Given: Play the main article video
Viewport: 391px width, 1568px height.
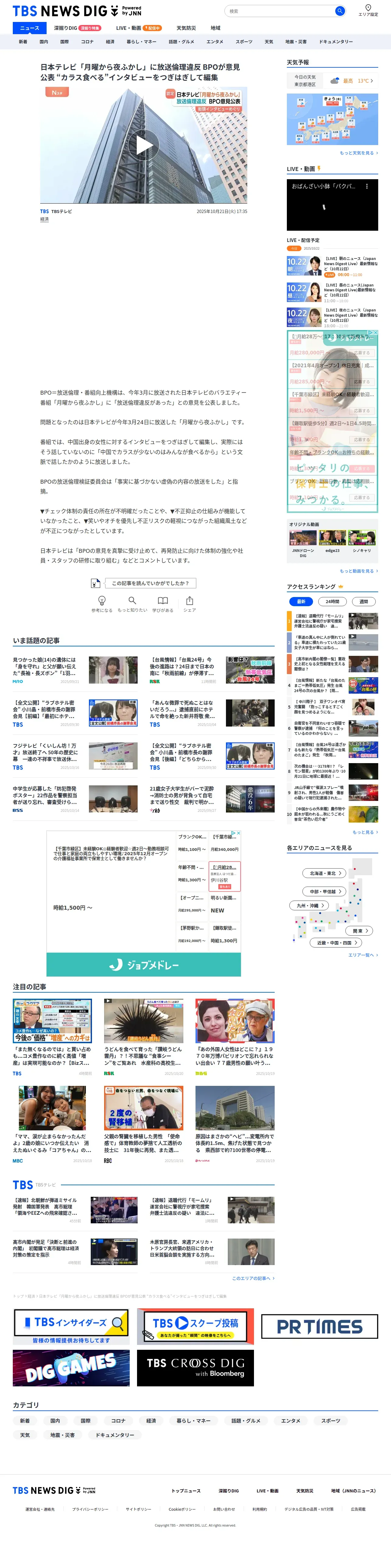Looking at the screenshot, I should click(143, 145).
